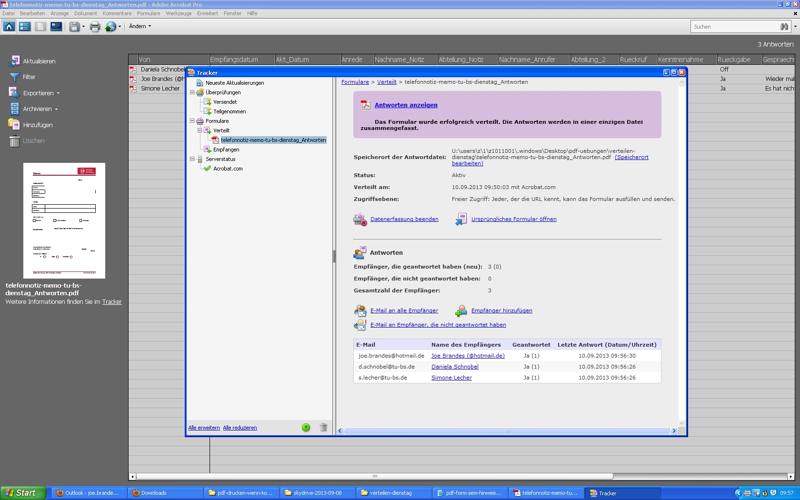Open the Archivieren dropdown
The image size is (800, 500).
tap(40, 109)
